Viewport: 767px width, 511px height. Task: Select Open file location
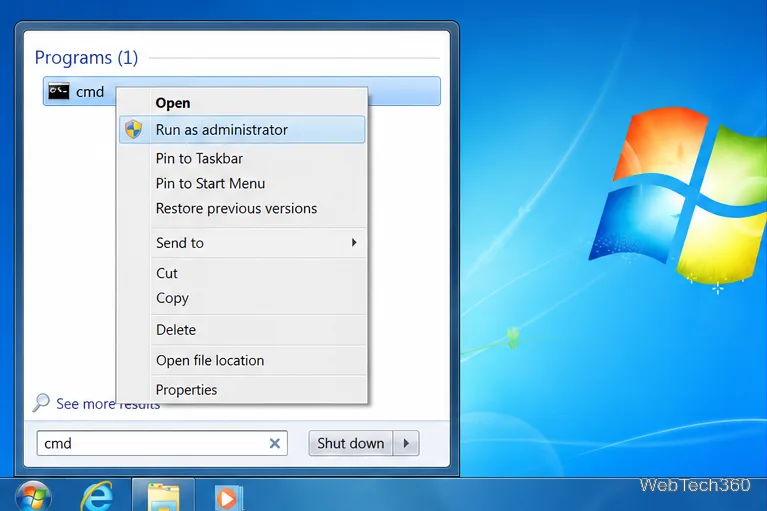tap(242, 360)
